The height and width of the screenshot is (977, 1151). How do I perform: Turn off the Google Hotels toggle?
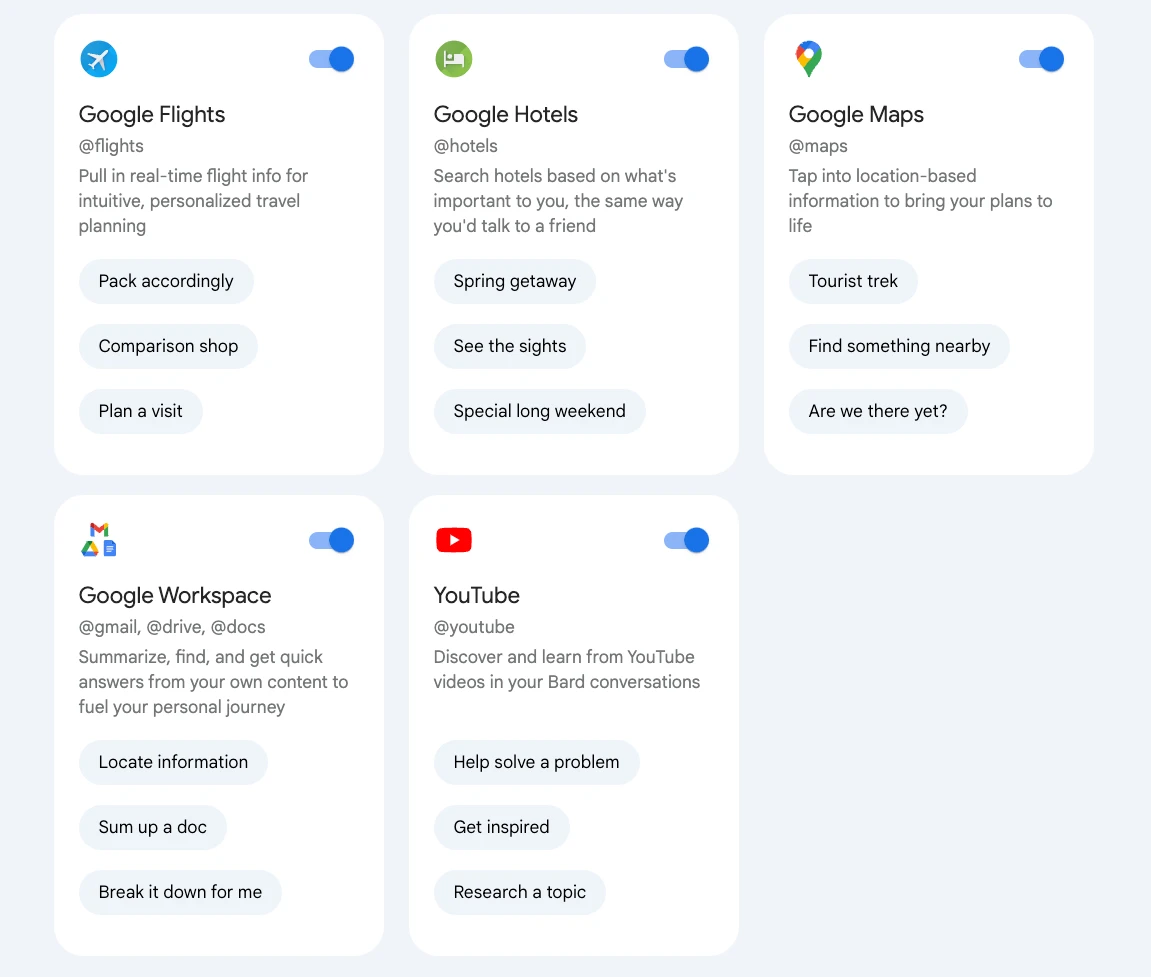(686, 59)
